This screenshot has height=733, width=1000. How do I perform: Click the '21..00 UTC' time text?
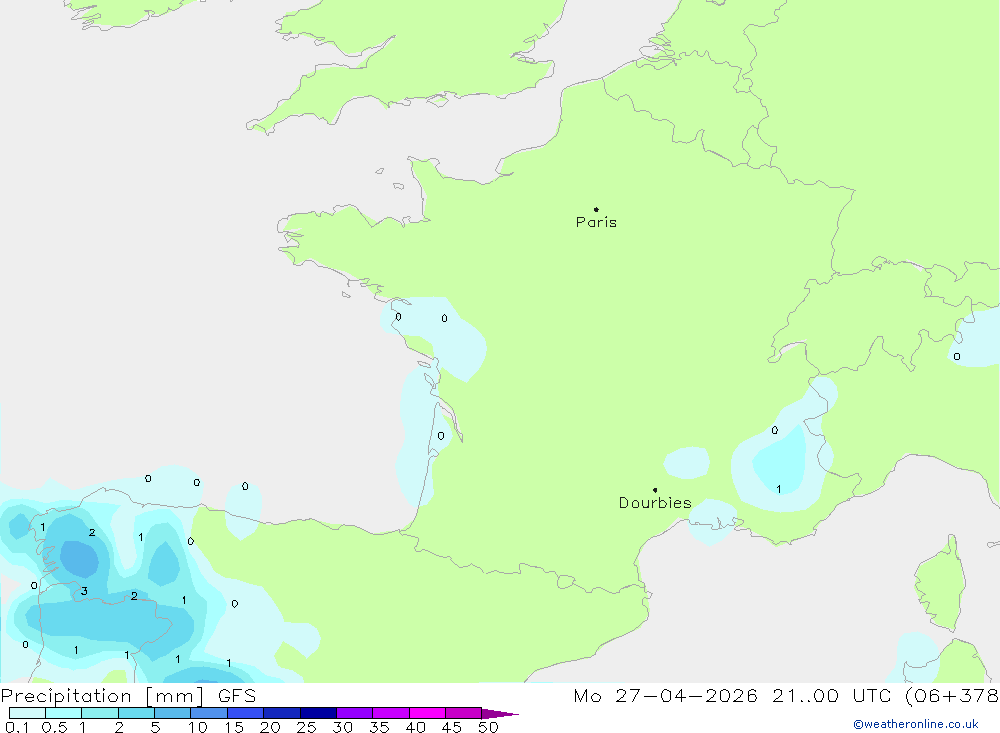832,695
